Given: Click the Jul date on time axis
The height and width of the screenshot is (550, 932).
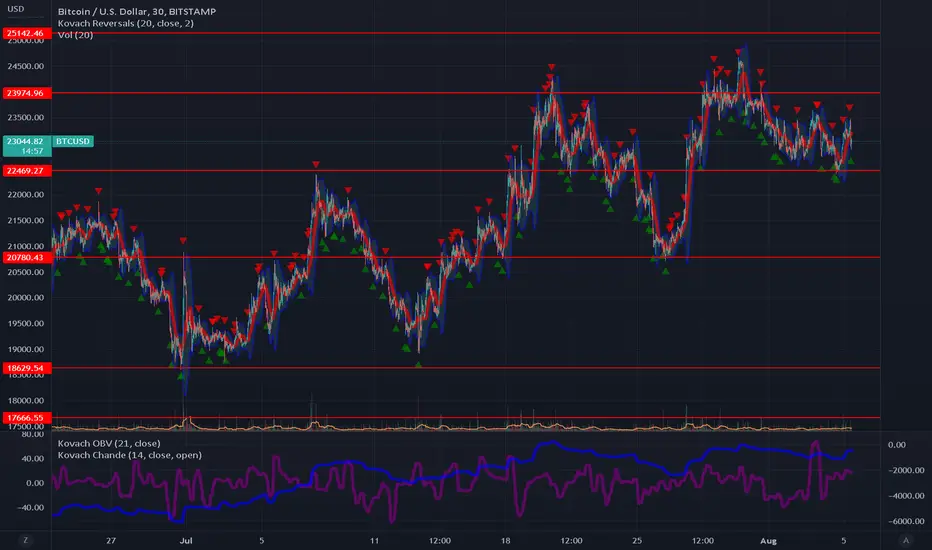Looking at the screenshot, I should [x=186, y=540].
